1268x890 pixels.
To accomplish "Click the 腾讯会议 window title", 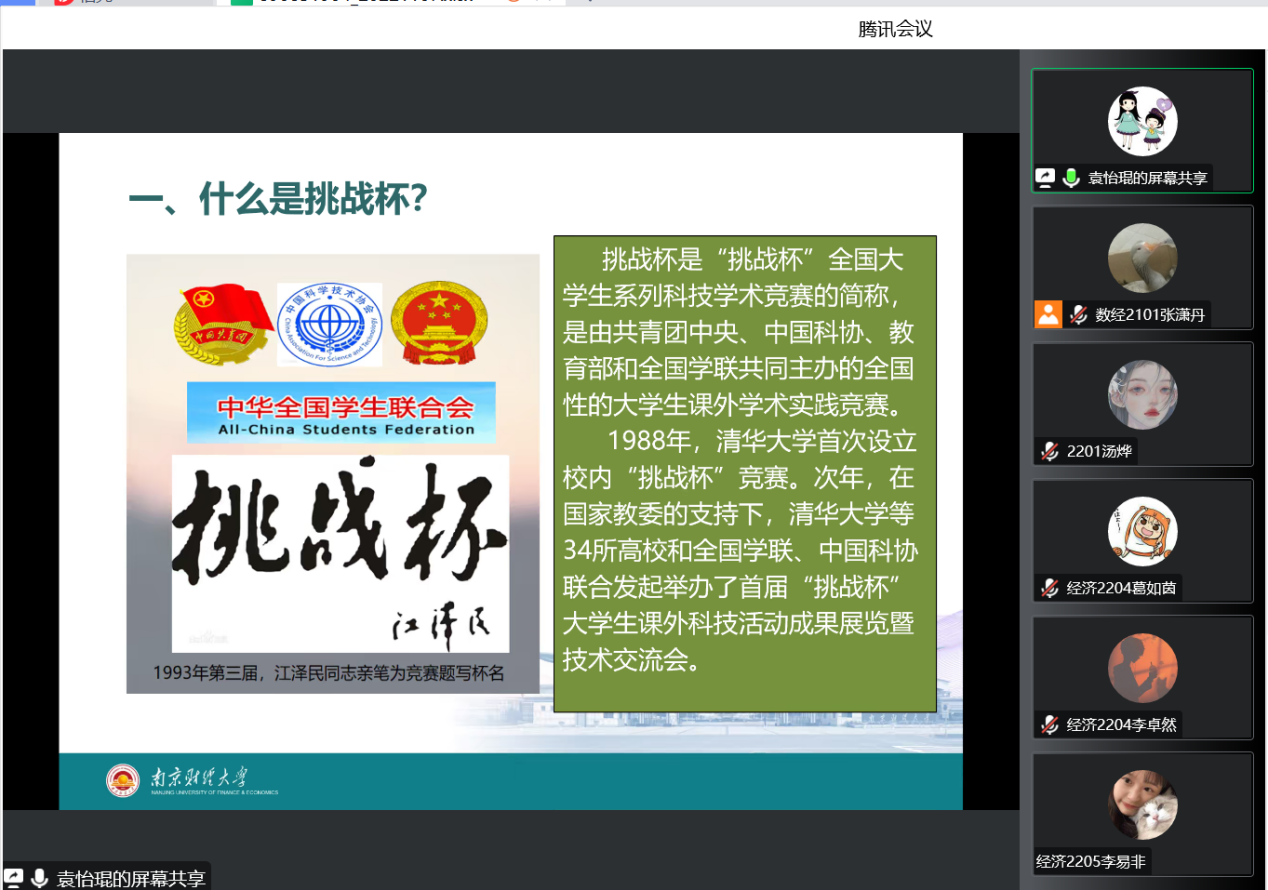I will tap(895, 29).
